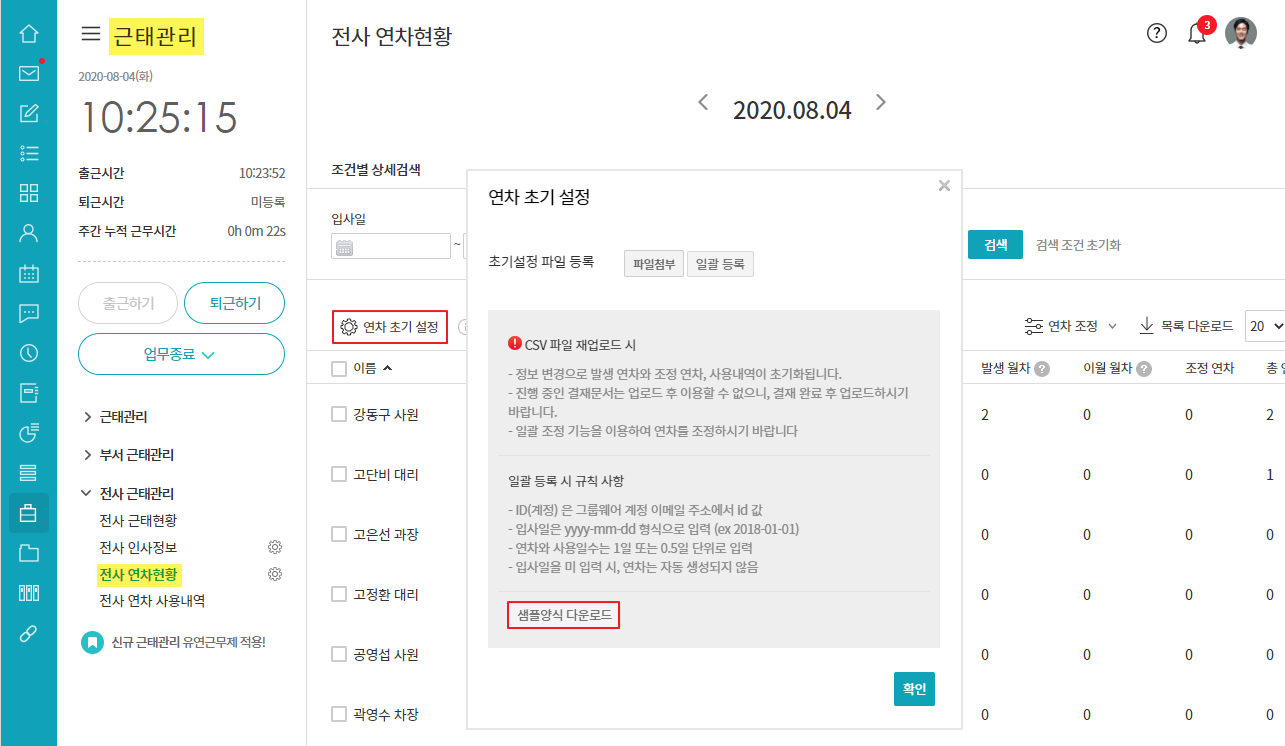1285x746 pixels.
Task: Open the 연차 조정 dropdown
Action: pyautogui.click(x=1071, y=326)
